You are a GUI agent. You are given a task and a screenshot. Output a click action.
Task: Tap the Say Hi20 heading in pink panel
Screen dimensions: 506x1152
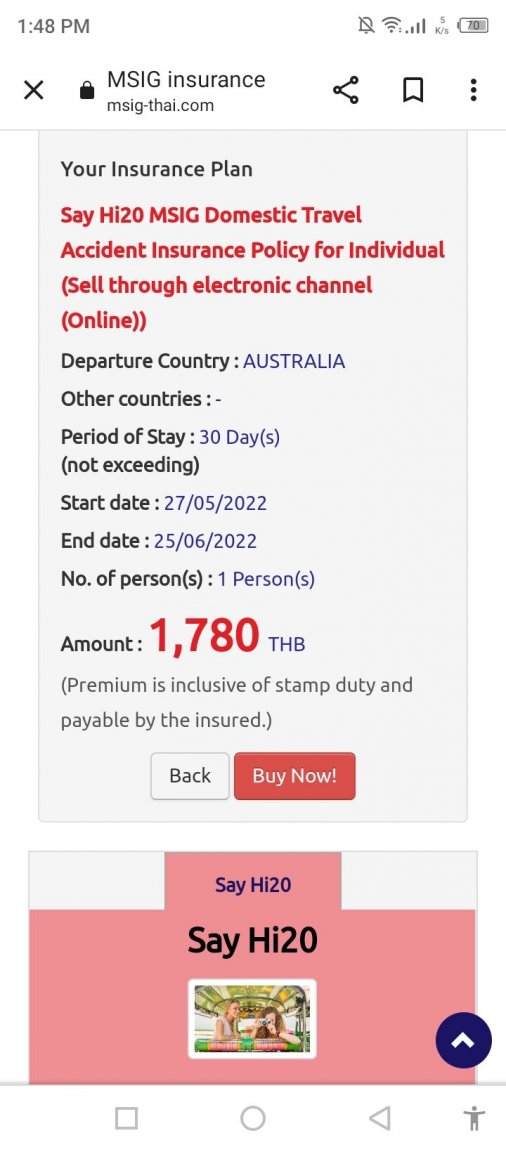point(253,940)
